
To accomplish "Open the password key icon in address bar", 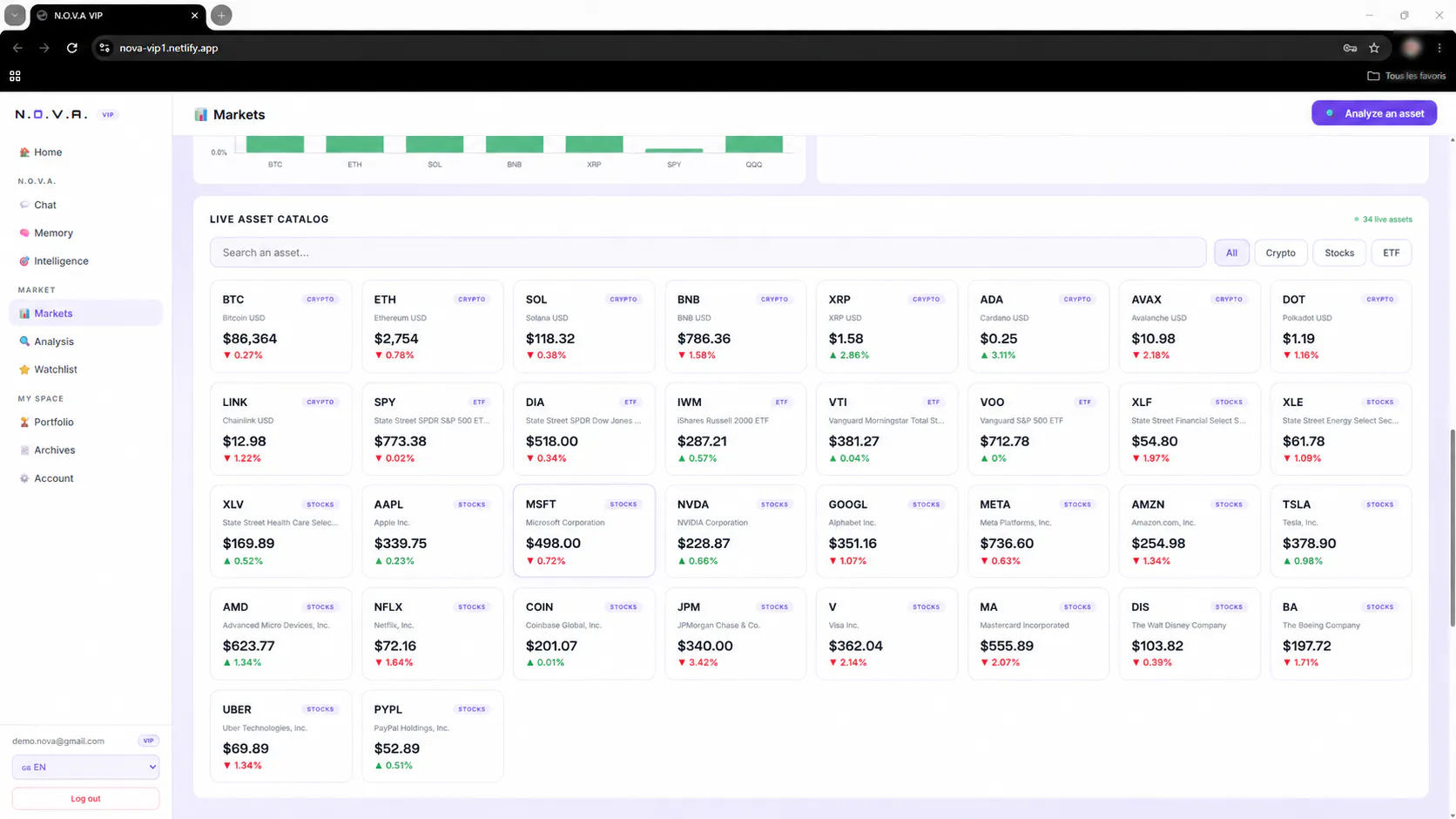I will (x=1350, y=48).
